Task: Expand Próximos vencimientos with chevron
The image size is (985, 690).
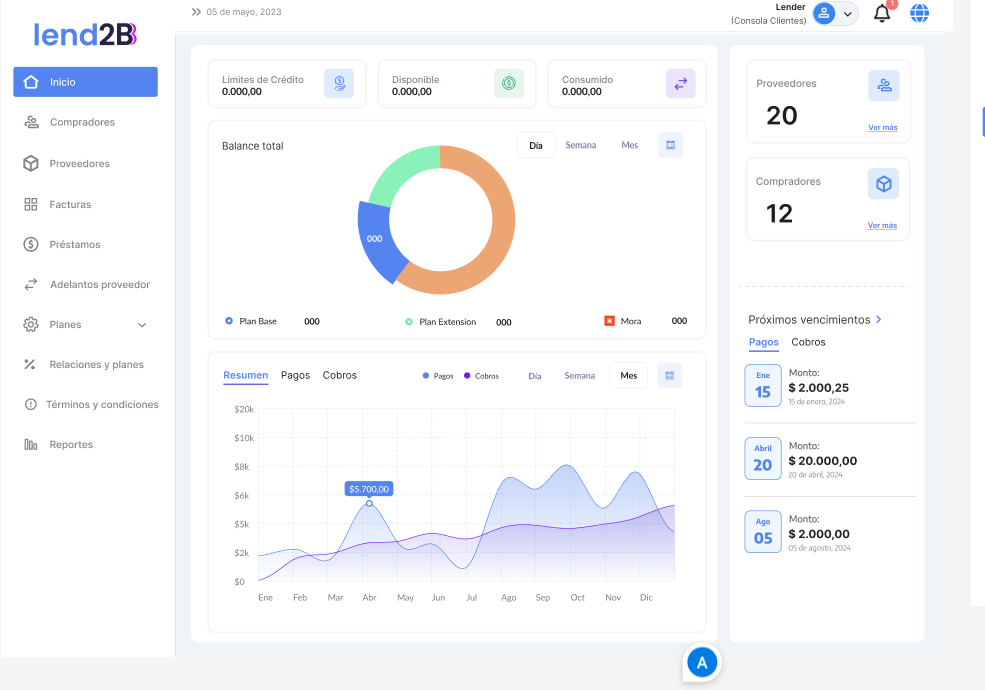Action: (x=879, y=319)
